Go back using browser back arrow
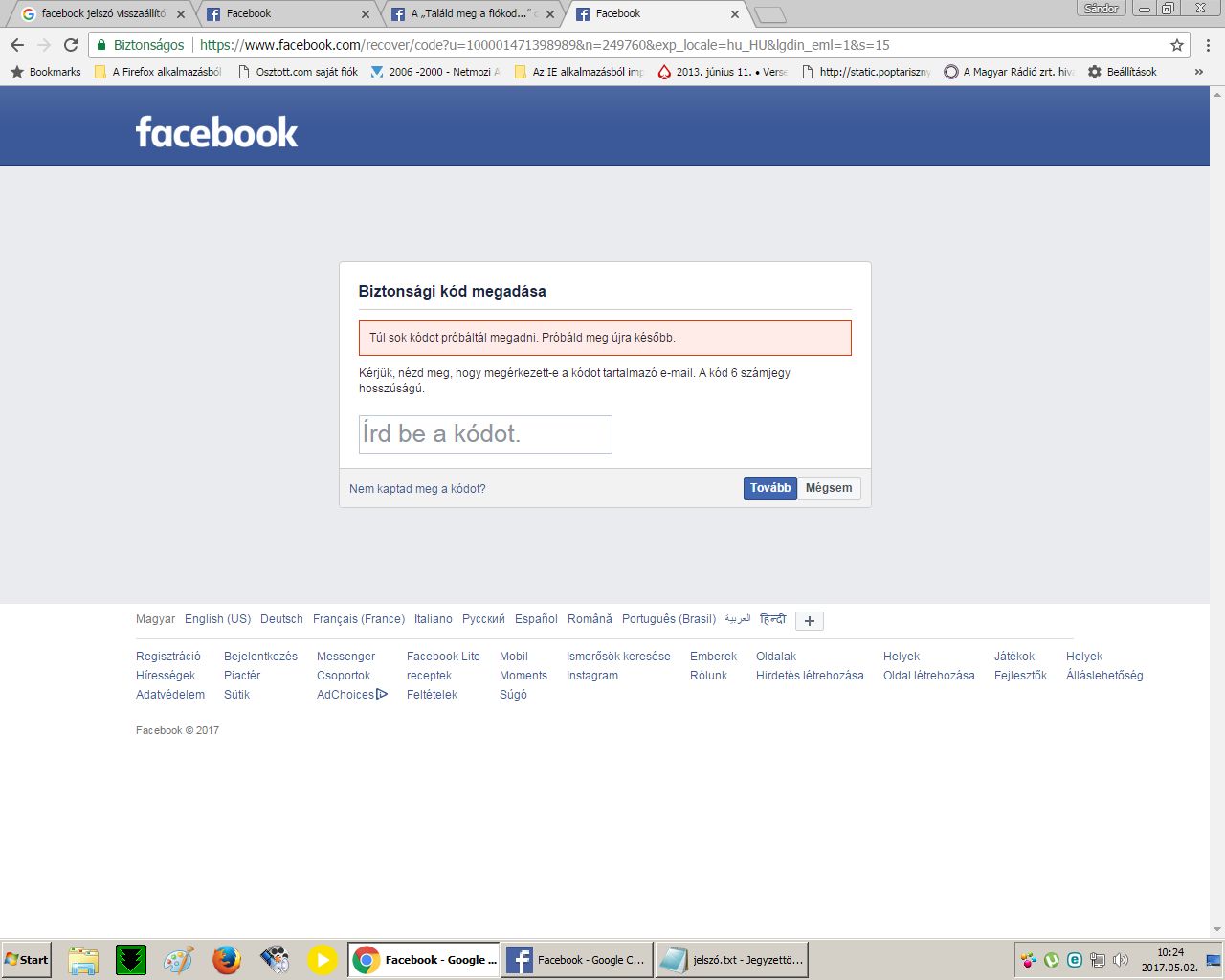1225x980 pixels. 17,45
